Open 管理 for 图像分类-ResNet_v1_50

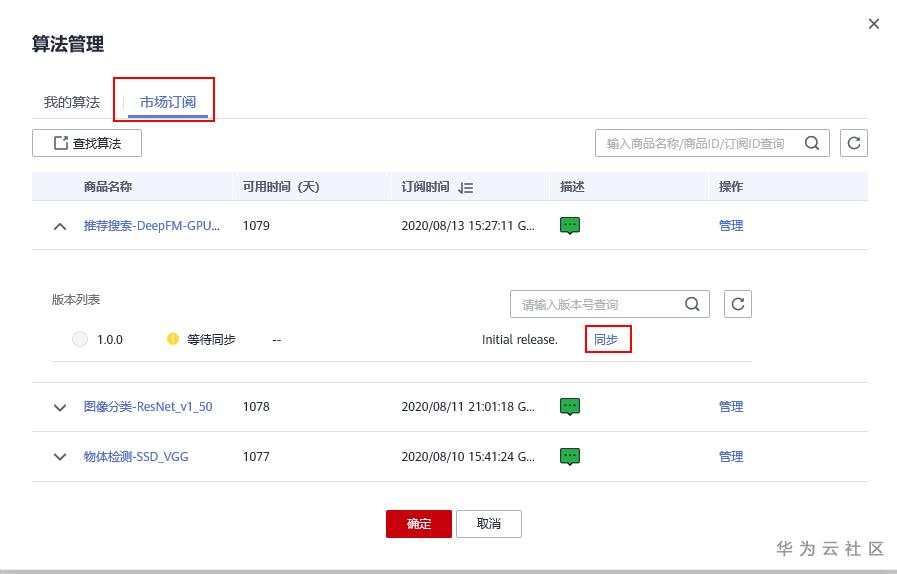tap(731, 407)
